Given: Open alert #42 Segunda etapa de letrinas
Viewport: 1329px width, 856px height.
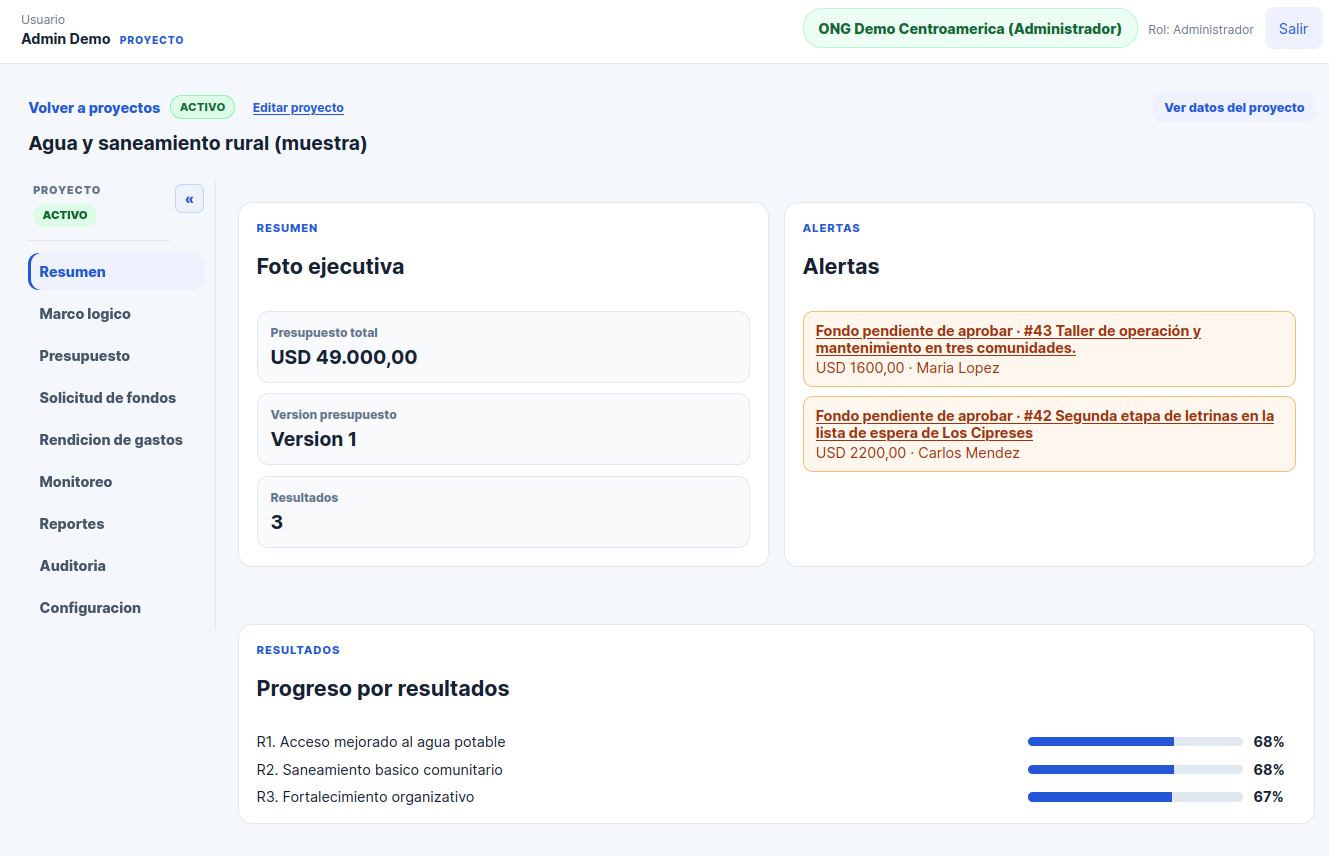Looking at the screenshot, I should tap(1045, 425).
